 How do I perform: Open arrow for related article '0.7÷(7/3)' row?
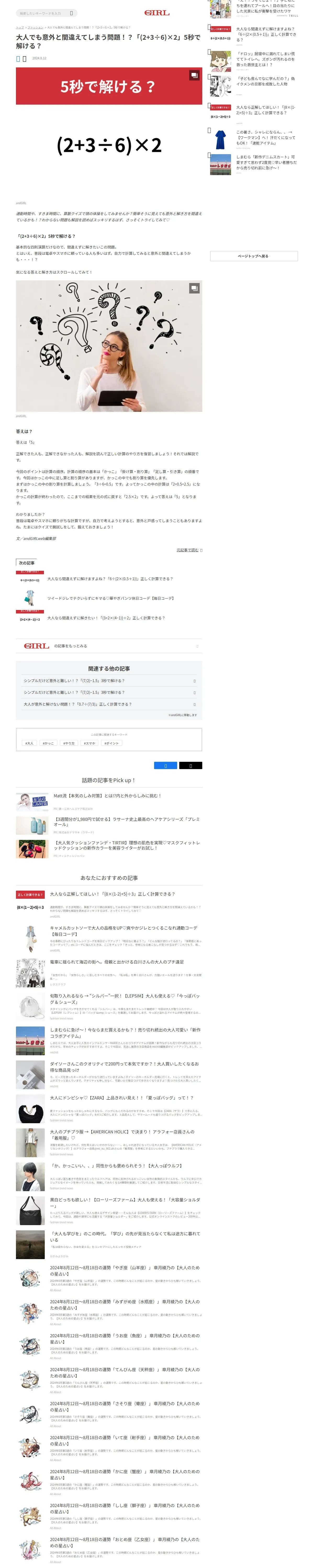[x=194, y=704]
